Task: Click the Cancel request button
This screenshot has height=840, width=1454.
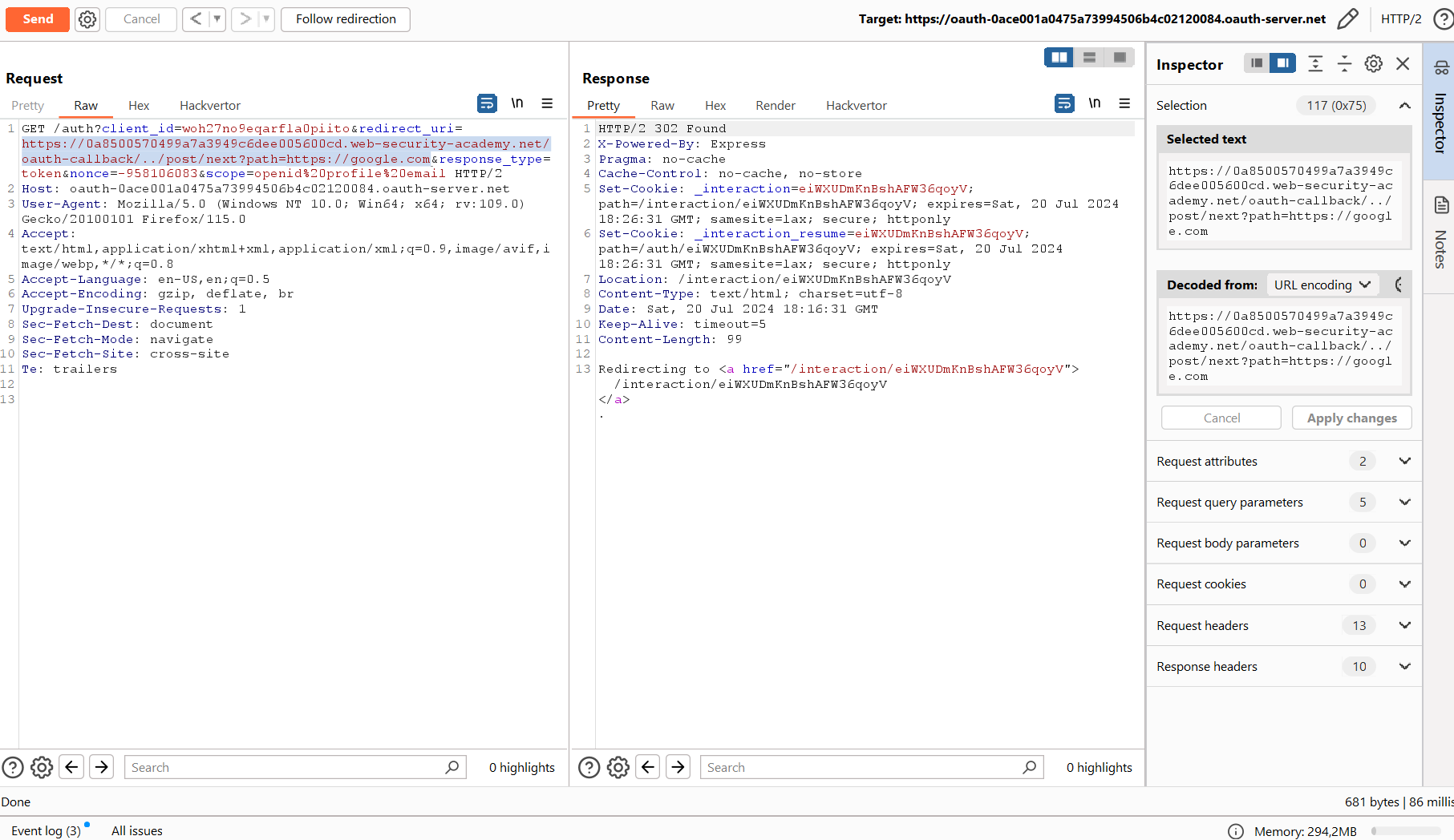Action: (141, 19)
